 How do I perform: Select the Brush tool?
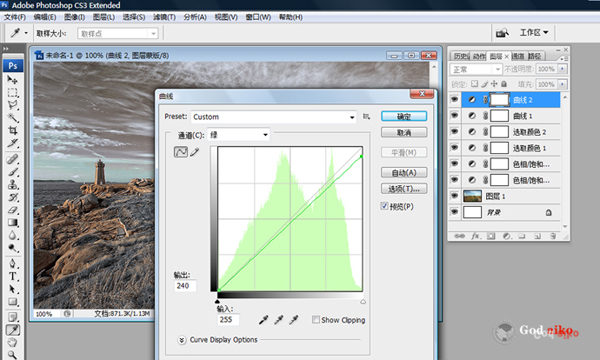pos(12,172)
